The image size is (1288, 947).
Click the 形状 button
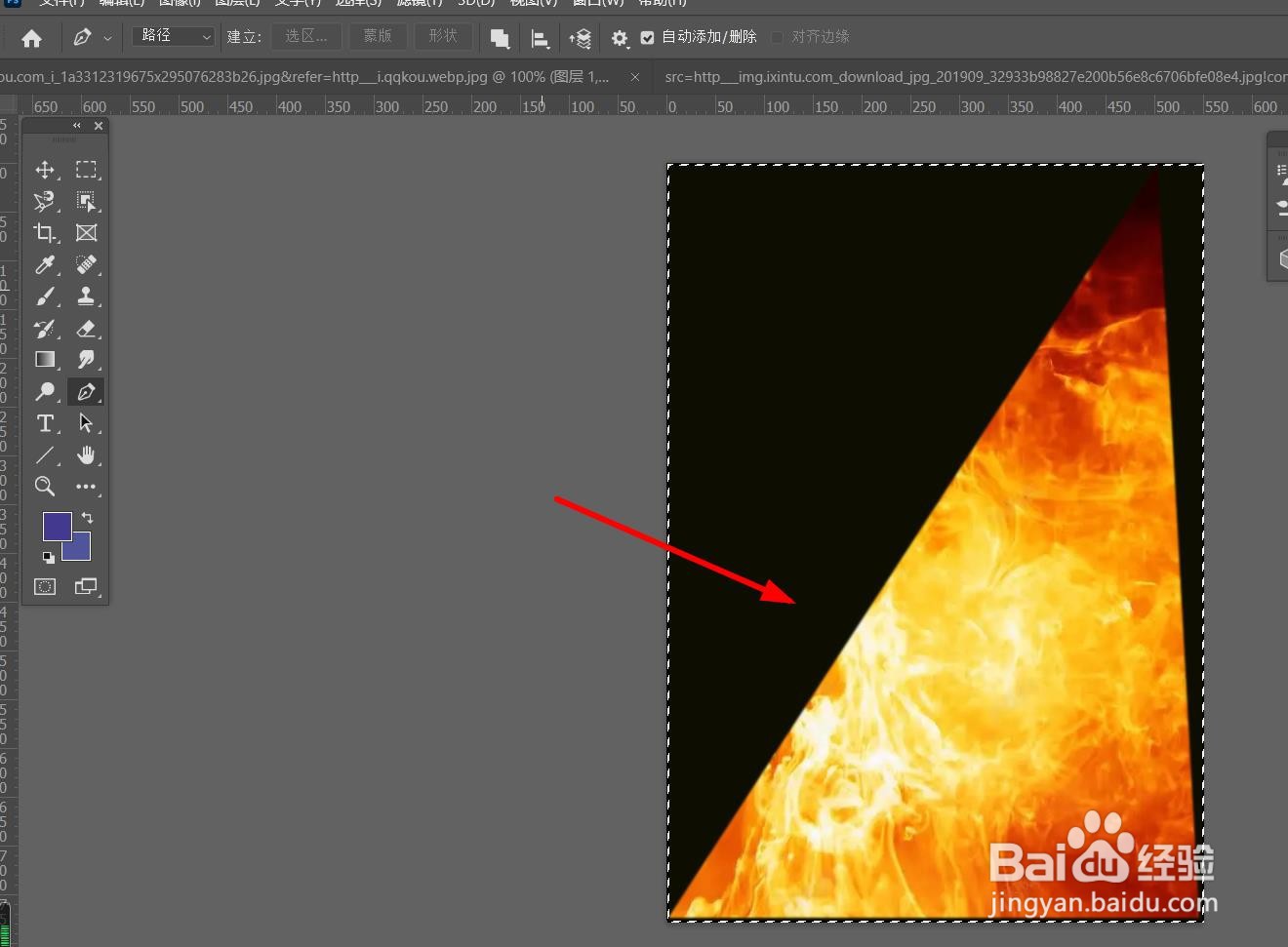pos(443,36)
